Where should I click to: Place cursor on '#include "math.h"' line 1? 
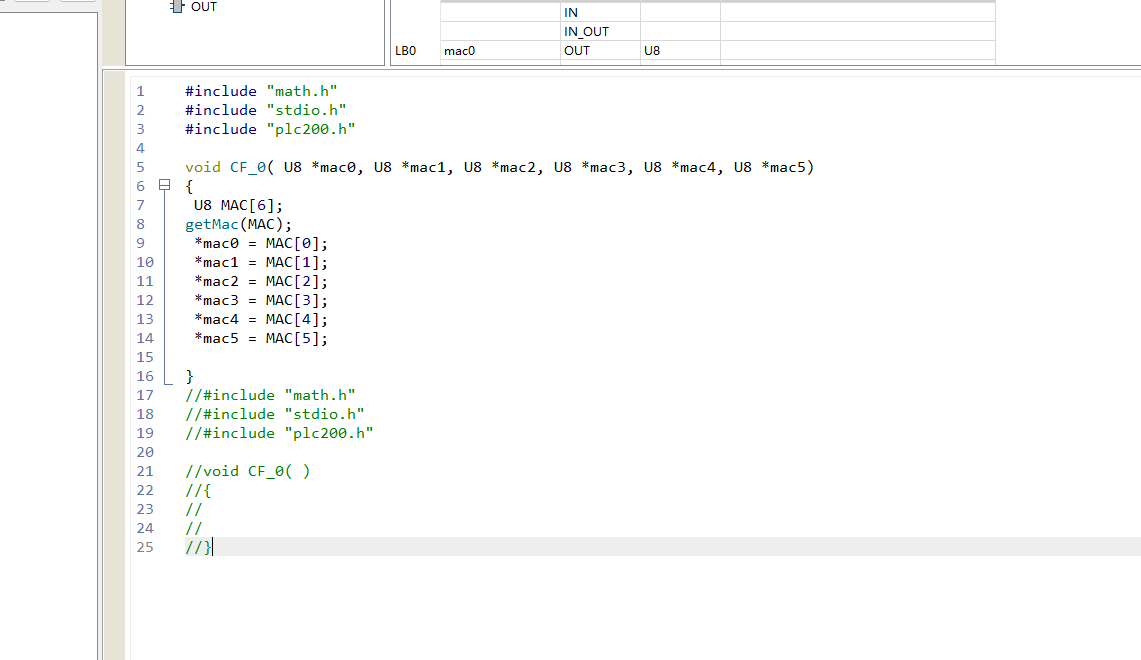pos(261,92)
